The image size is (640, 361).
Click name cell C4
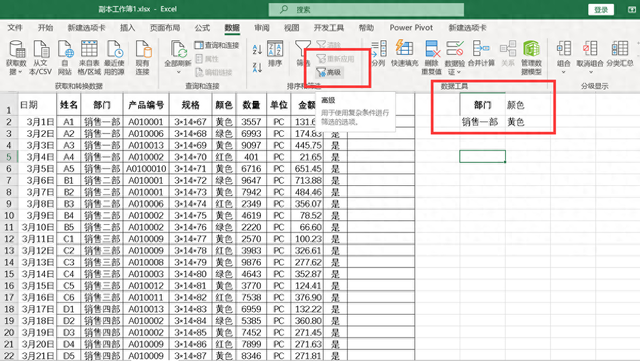coord(69,274)
